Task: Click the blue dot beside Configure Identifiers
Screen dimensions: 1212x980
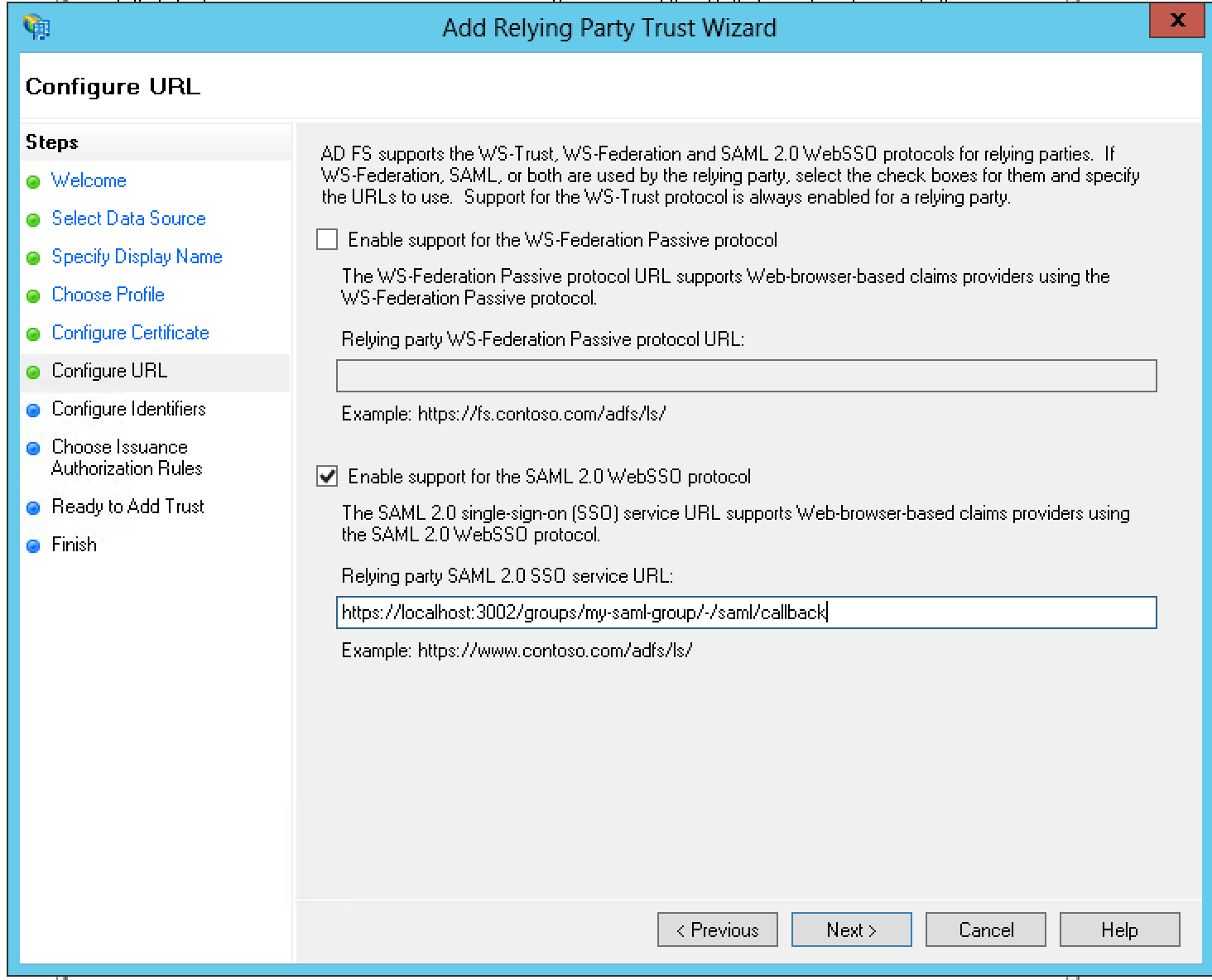Action: tap(34, 409)
